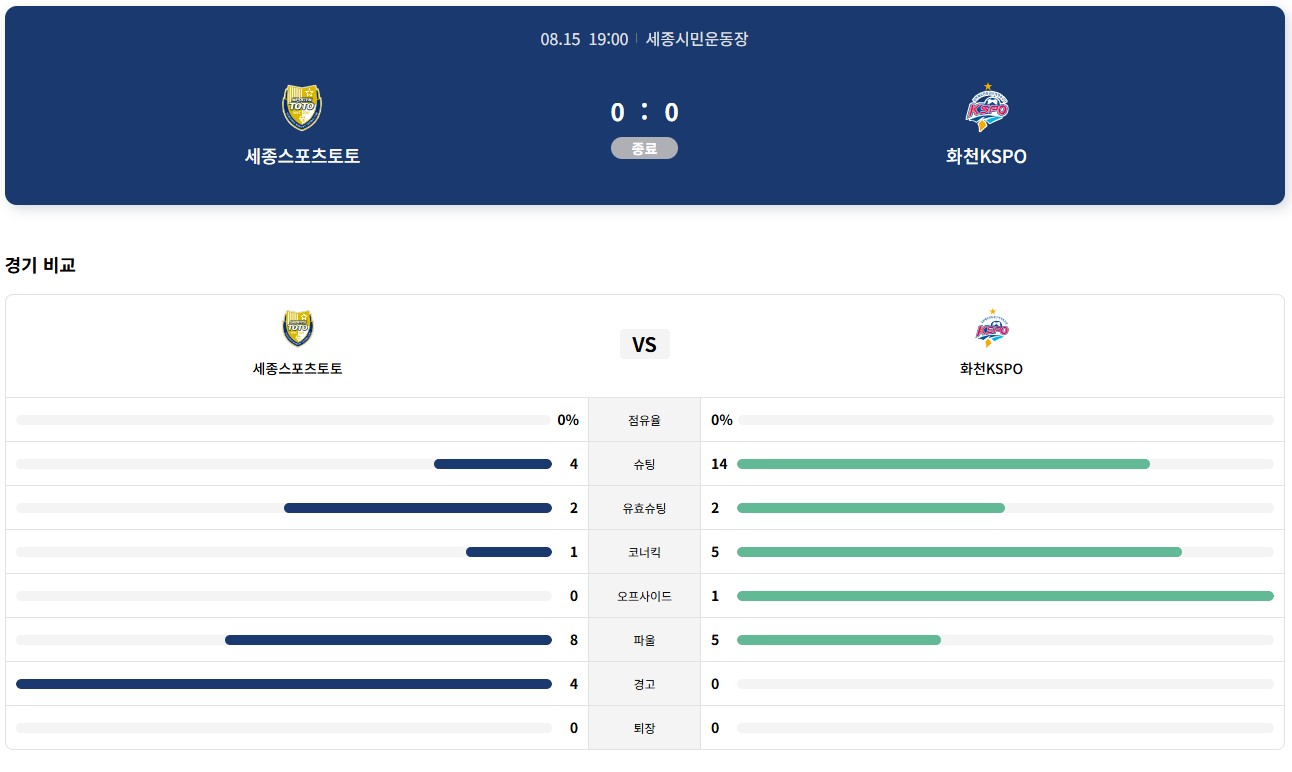Screen dimensions: 1292x772
Task: Click the Hwacheon KSPO logo in the header
Action: tap(987, 107)
